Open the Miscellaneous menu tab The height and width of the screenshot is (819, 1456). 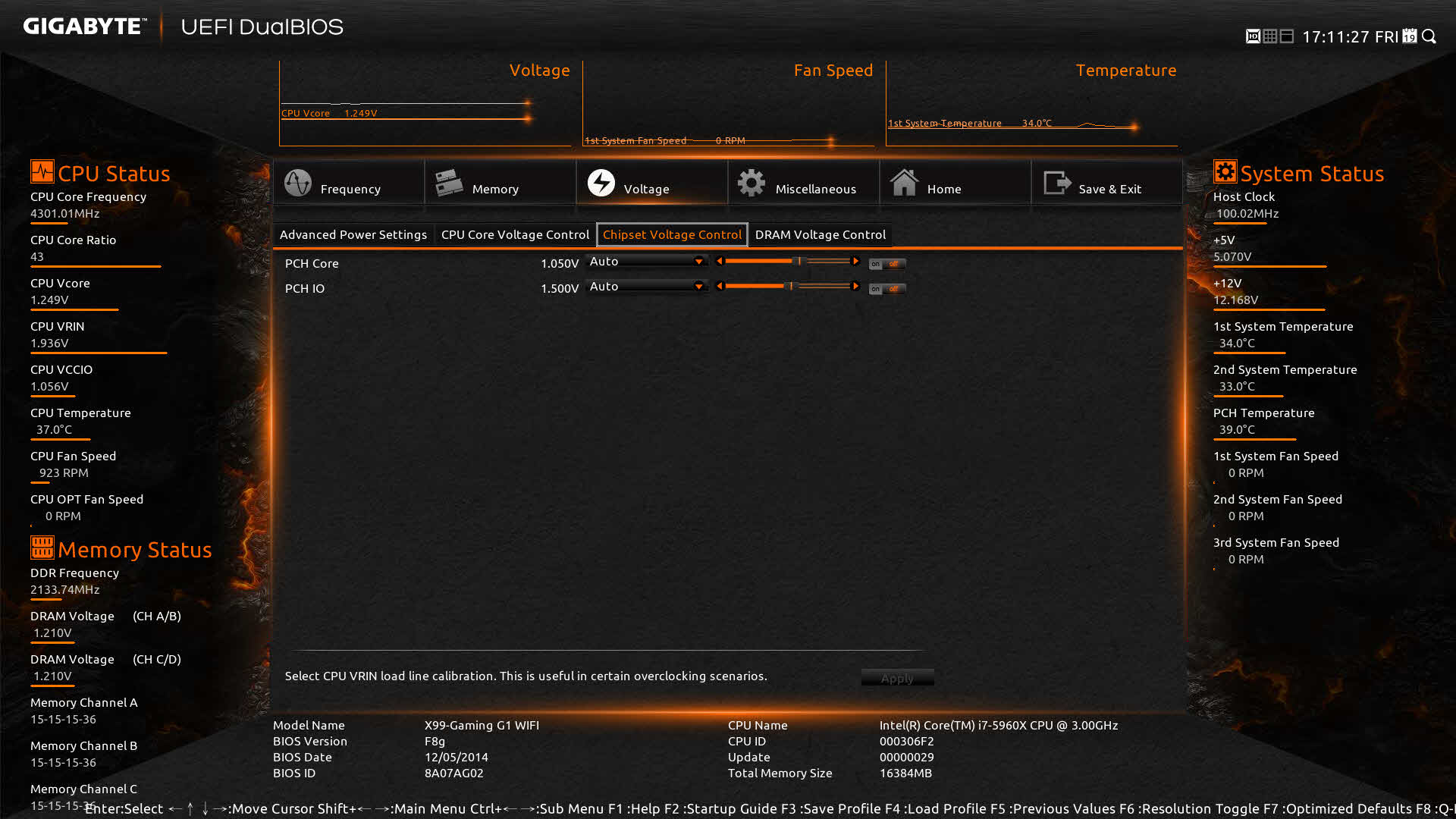[x=804, y=183]
